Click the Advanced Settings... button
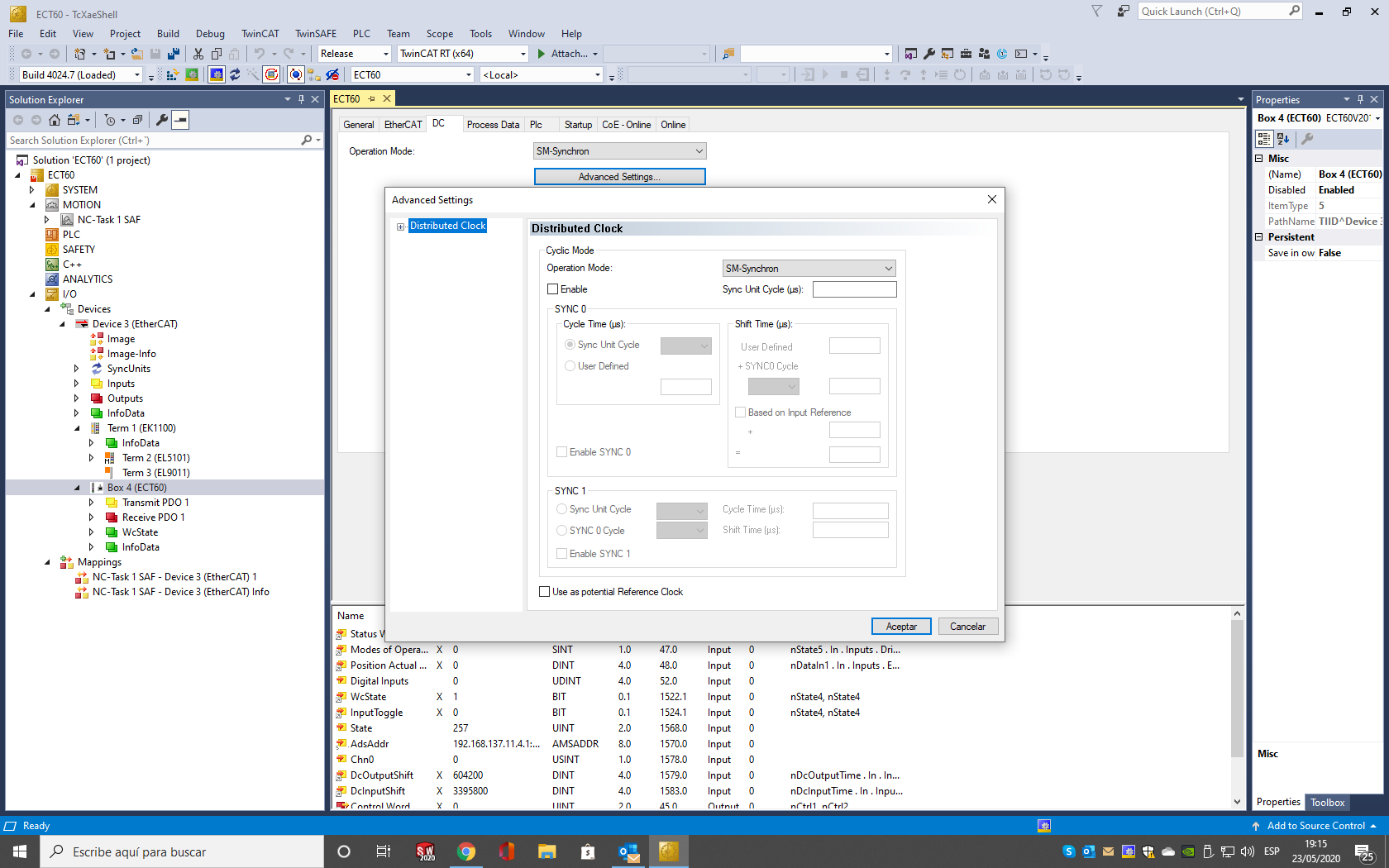This screenshot has height=868, width=1389. 619,177
